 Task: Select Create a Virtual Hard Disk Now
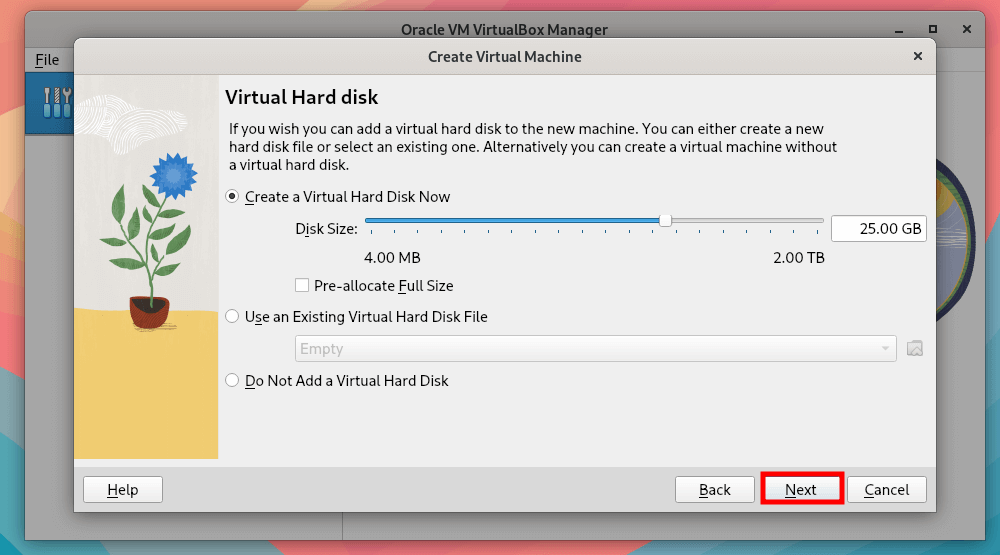[x=233, y=197]
